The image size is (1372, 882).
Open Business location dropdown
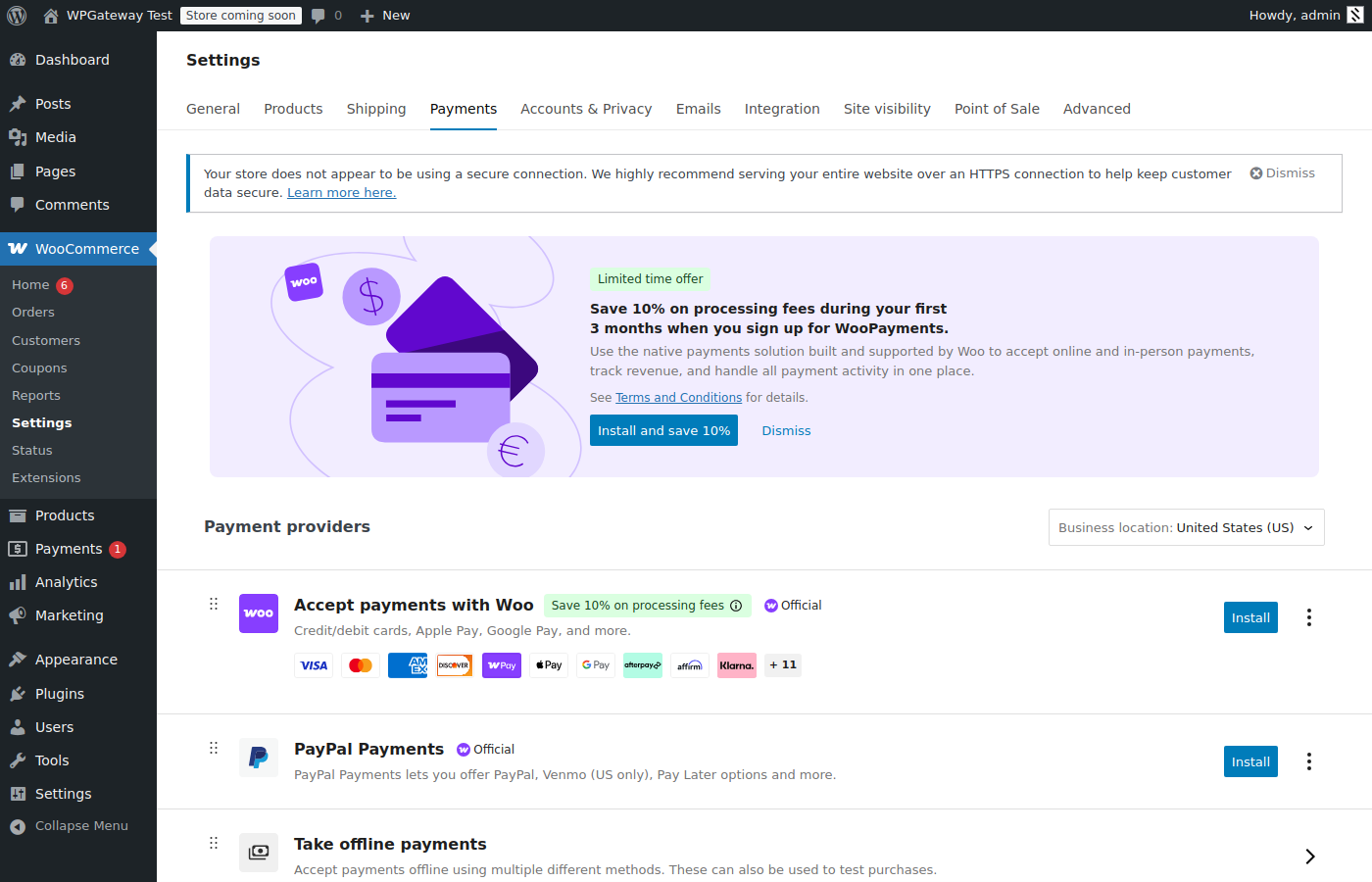[1187, 527]
